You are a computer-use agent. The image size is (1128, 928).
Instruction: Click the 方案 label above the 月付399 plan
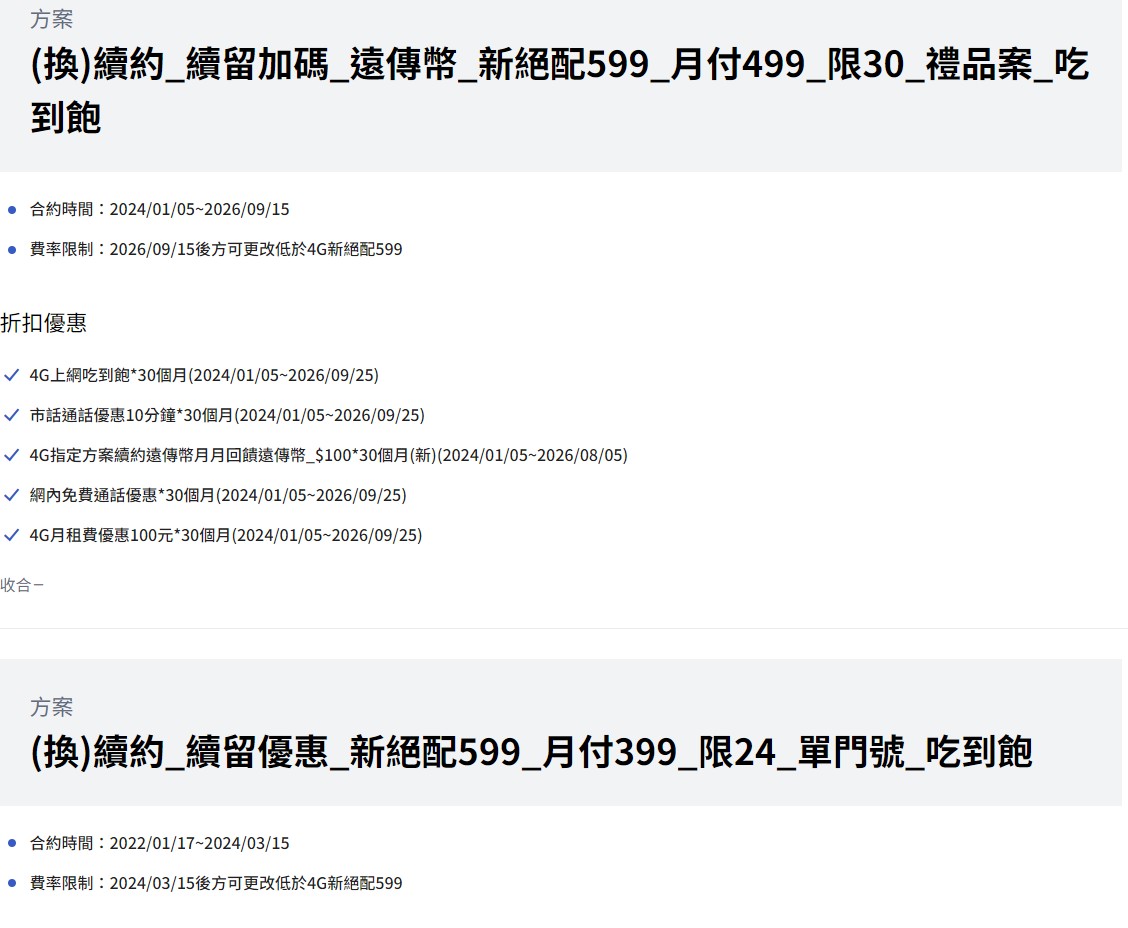coord(51,707)
